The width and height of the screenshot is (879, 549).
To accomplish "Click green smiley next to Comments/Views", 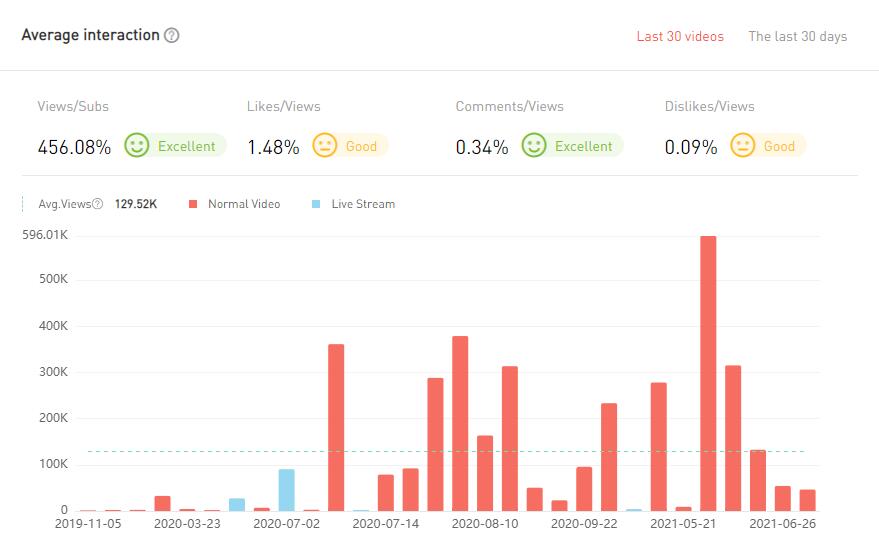I will click(x=534, y=146).
